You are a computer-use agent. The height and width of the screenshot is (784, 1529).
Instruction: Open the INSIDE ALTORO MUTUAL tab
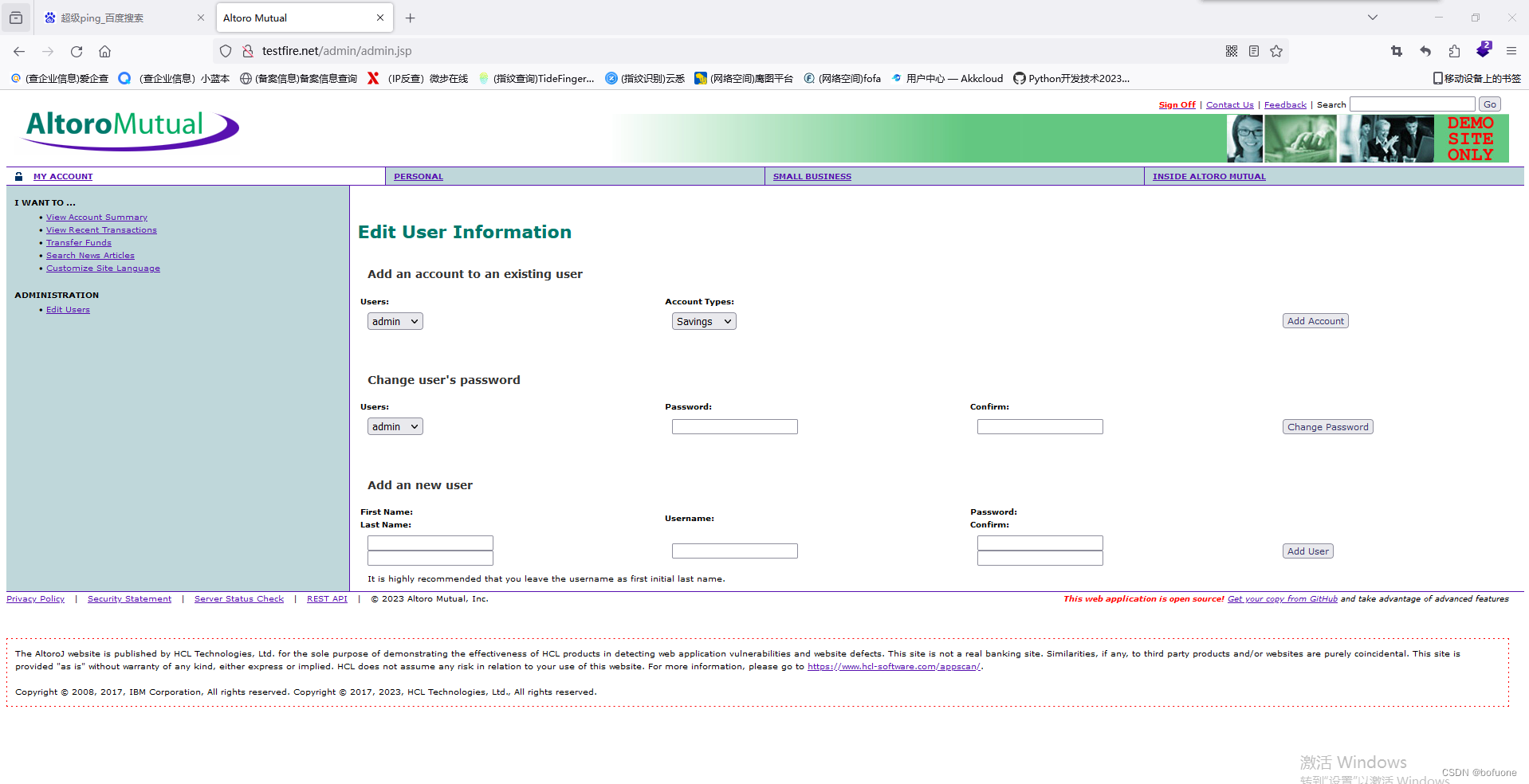tap(1209, 177)
